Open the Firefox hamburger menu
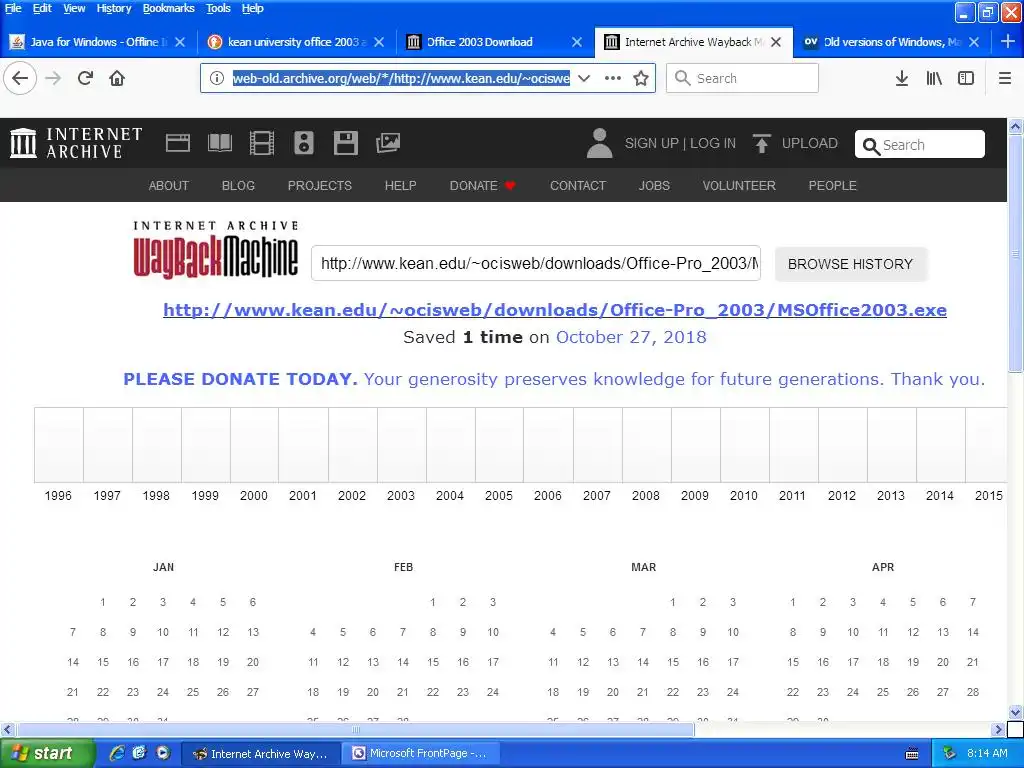Viewport: 1024px width, 768px height. point(1005,78)
